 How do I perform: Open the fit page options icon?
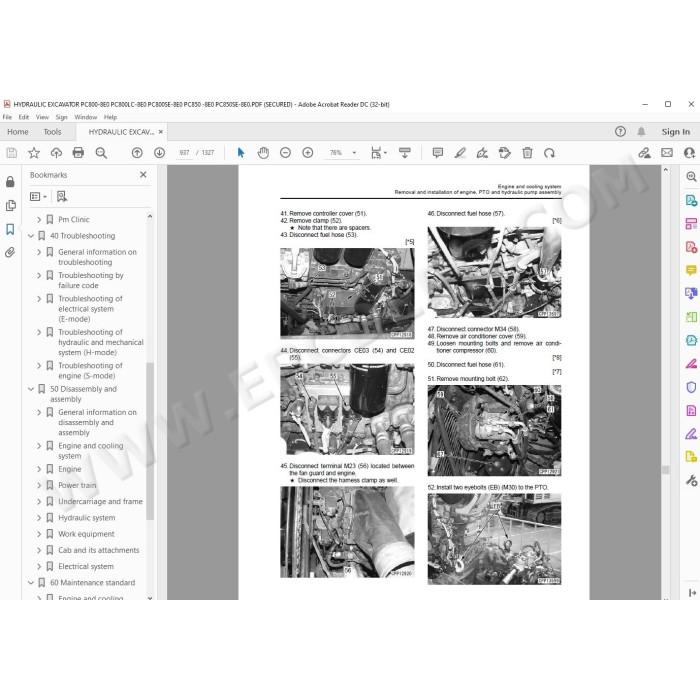(379, 153)
